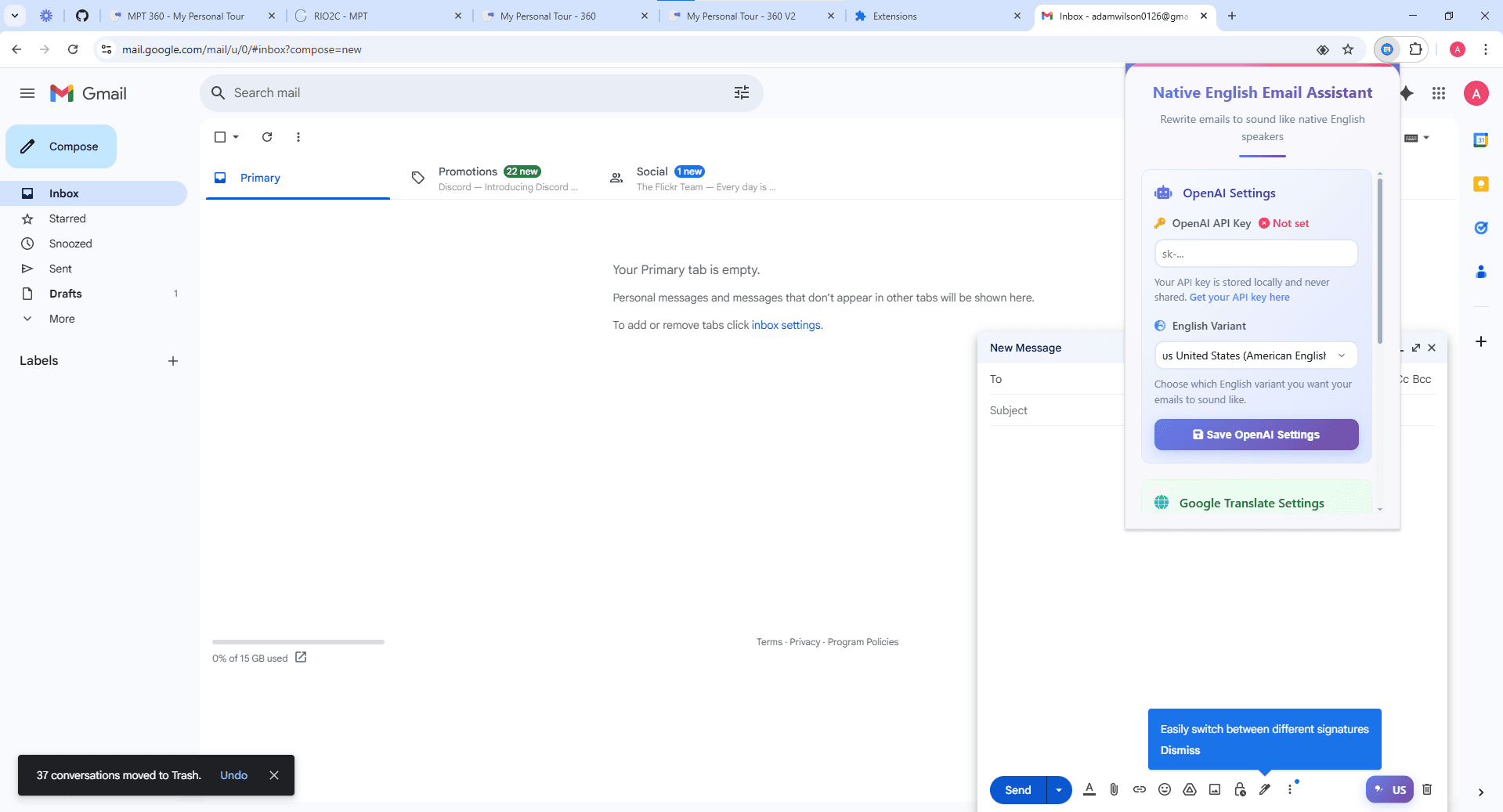Expand the English Variant dropdown
This screenshot has height=812, width=1503.
click(x=1256, y=355)
